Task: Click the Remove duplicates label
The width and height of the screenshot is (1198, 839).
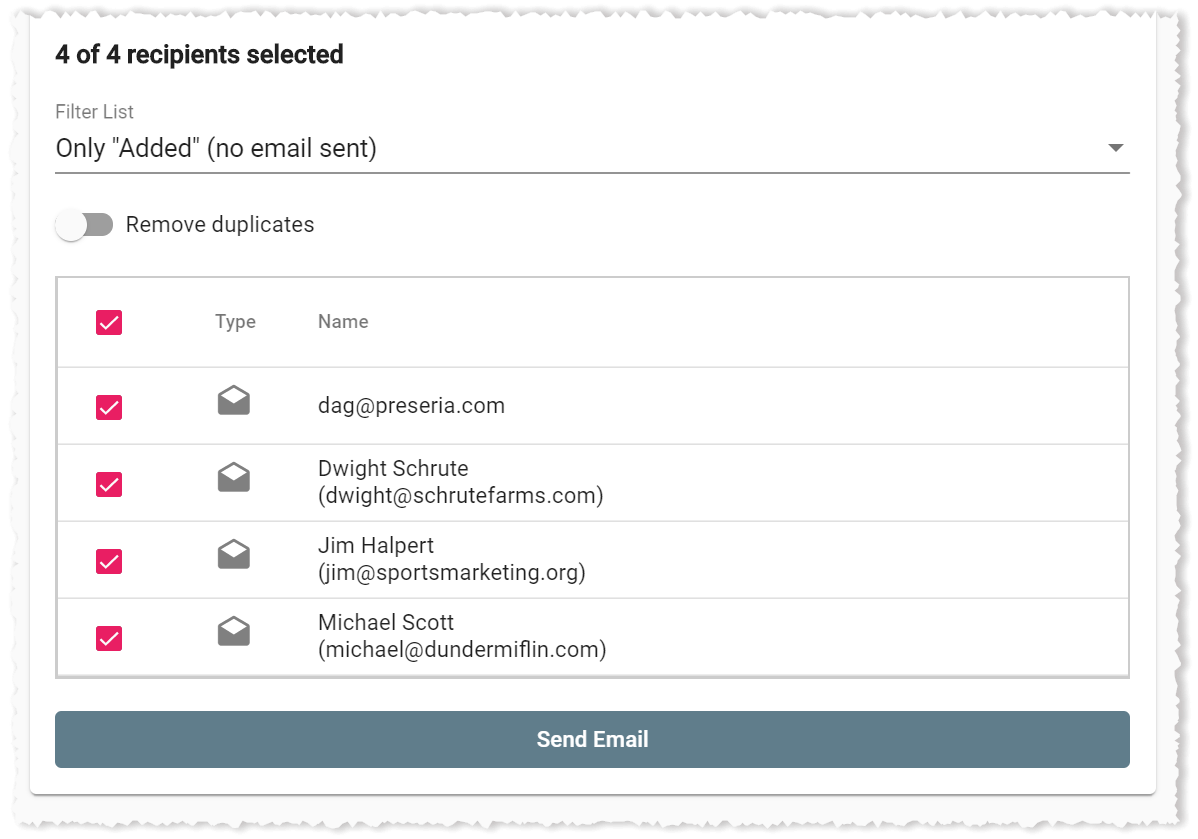Action: pos(220,225)
